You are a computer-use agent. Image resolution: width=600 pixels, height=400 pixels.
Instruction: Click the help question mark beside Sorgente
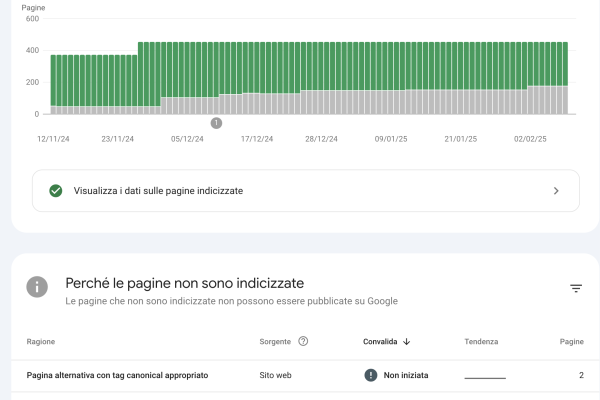(303, 341)
